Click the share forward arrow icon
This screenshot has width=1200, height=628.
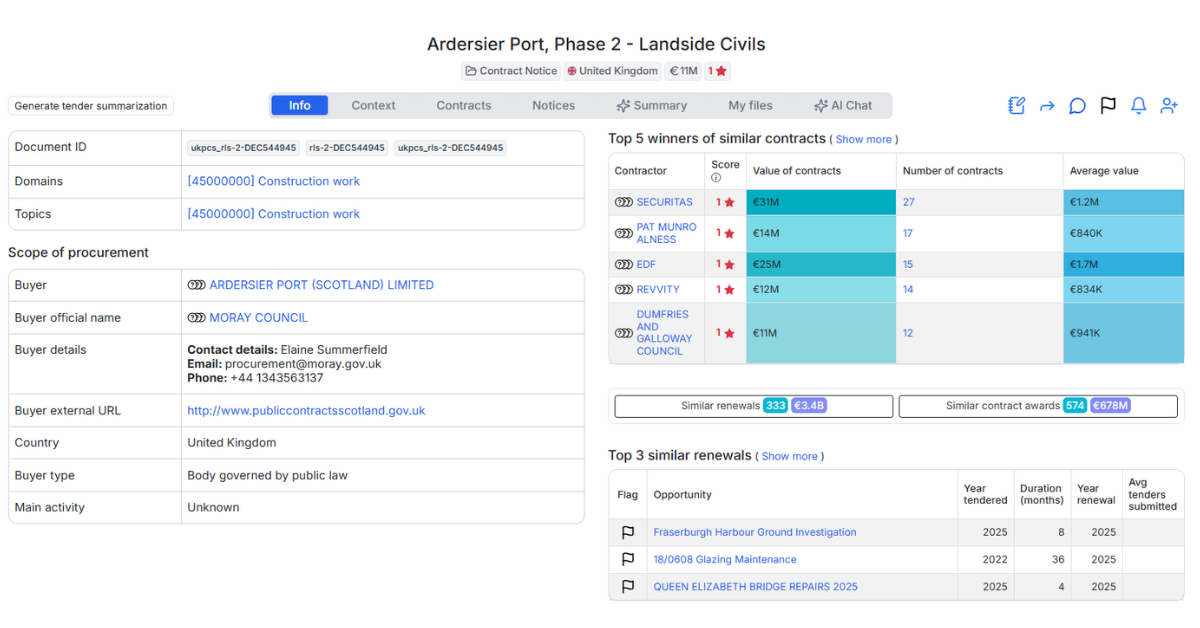tap(1047, 106)
